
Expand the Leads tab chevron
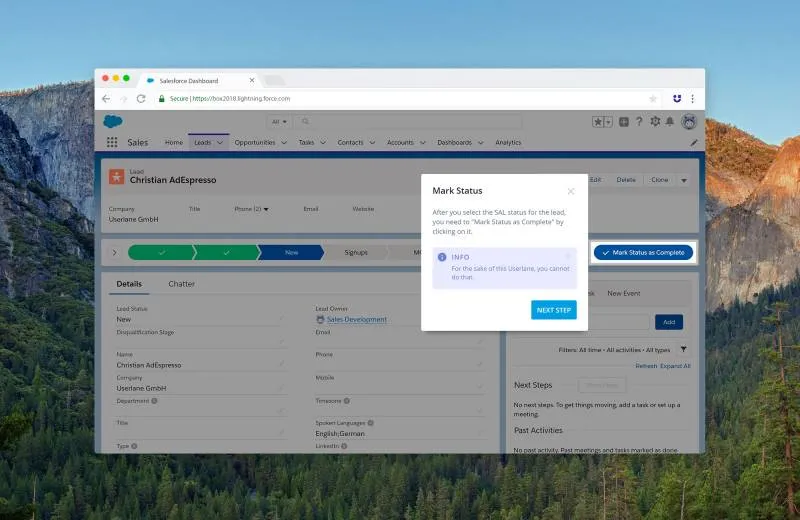pos(220,143)
